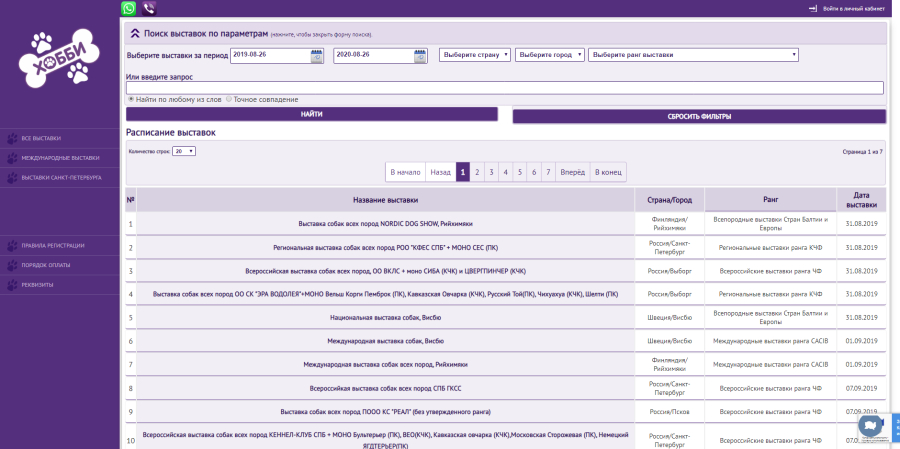
Task: Collapse search form with double chevron icon
Action: [135, 33]
